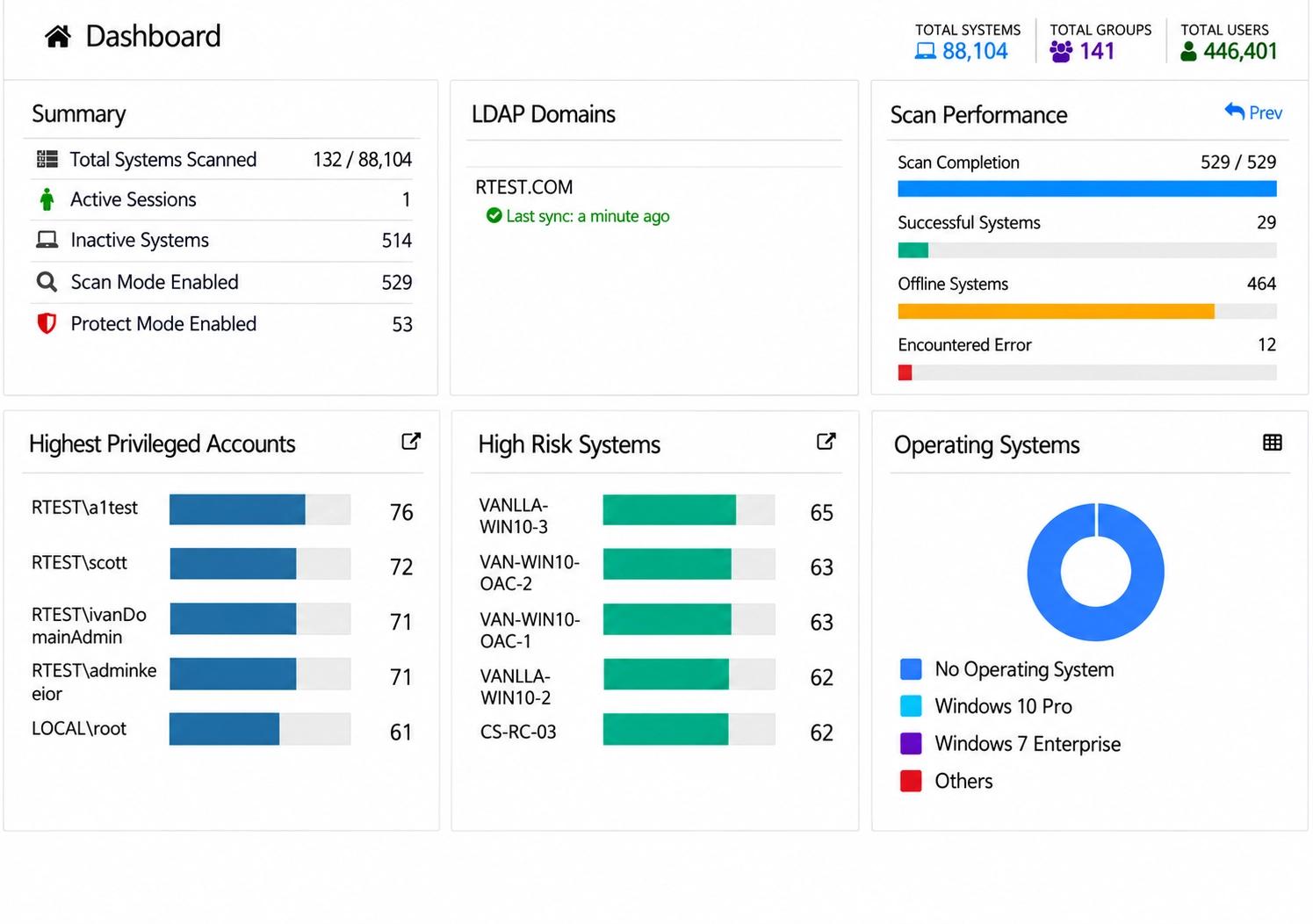Viewport: 1313px width, 924px height.
Task: Click the Prev link in Scan Performance
Action: coord(1253,112)
